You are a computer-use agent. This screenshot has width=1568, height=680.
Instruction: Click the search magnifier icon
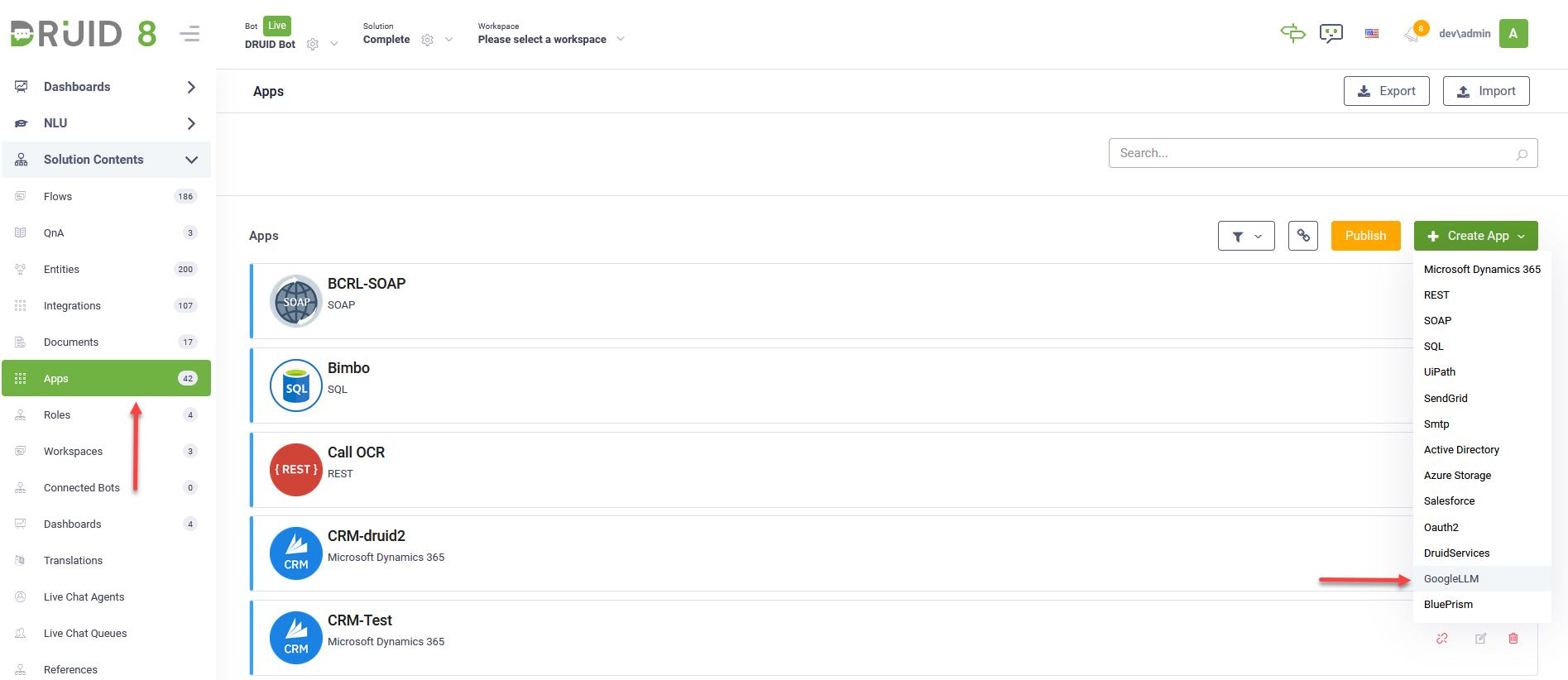(1522, 154)
